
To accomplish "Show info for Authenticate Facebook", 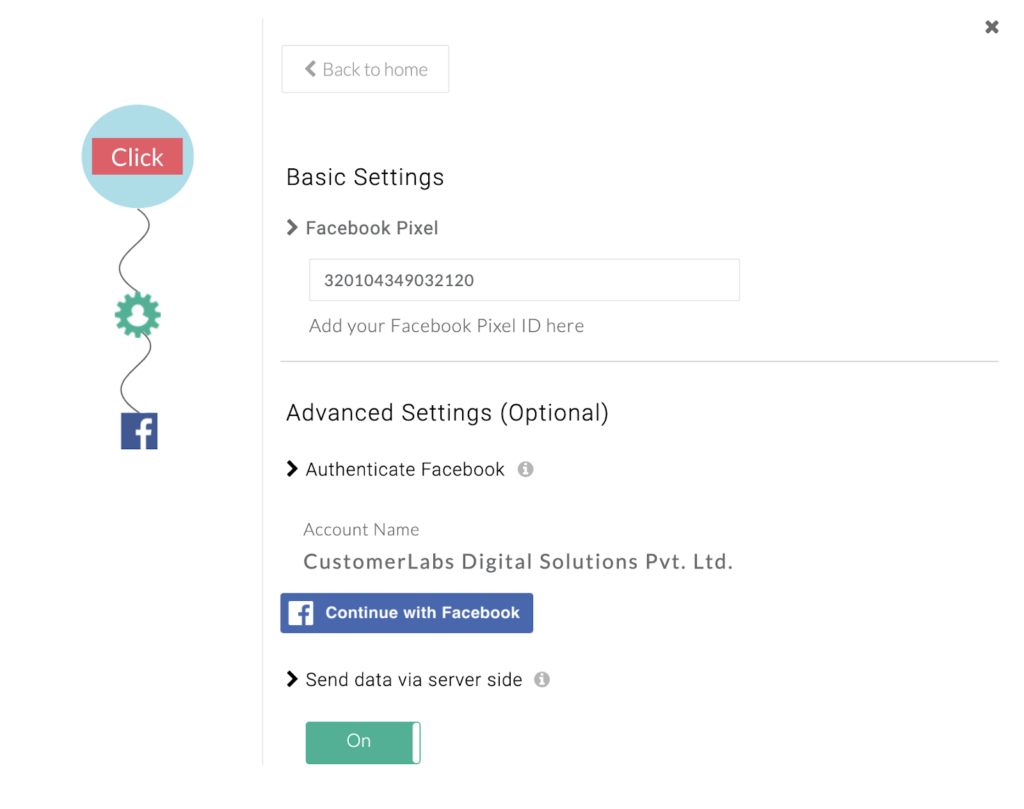I will 525,469.
